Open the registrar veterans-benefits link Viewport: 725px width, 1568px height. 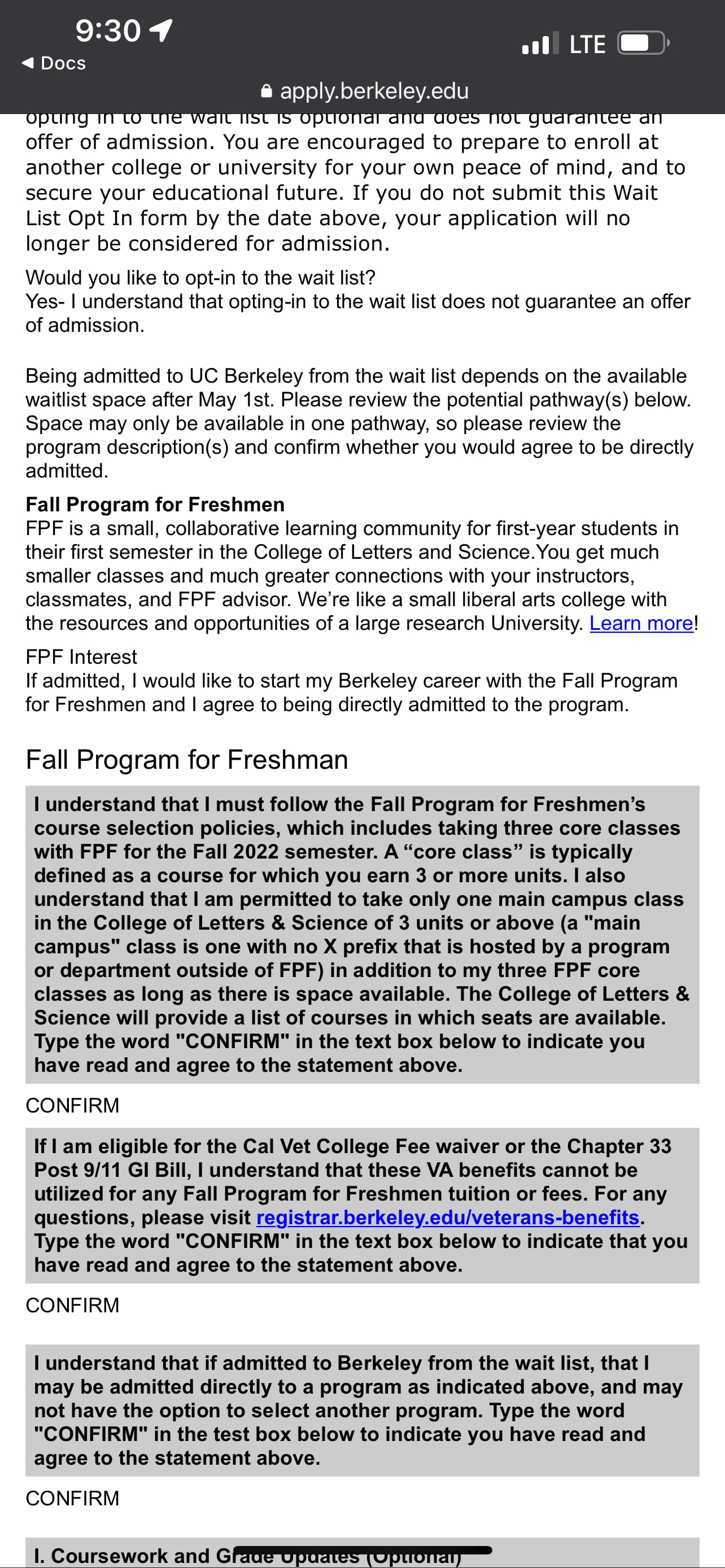[x=447, y=1217]
